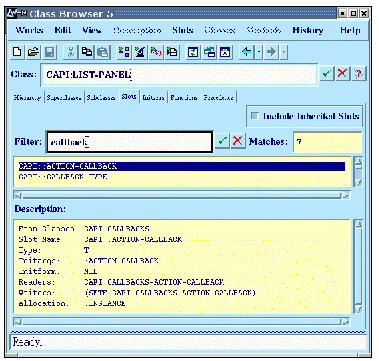Open the Help menu
Screen dimensions: 379x361
point(350,30)
